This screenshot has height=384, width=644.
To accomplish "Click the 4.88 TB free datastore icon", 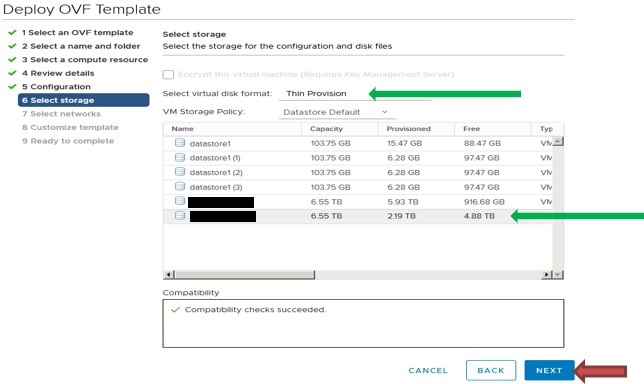I will pyautogui.click(x=180, y=216).
